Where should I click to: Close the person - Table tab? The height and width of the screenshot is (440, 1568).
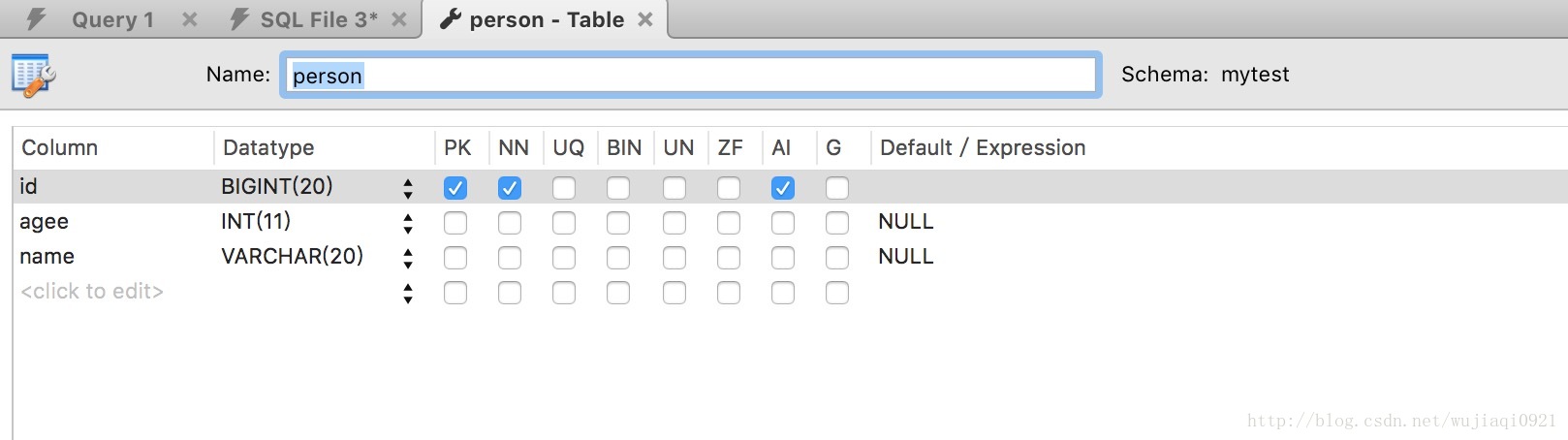[645, 19]
